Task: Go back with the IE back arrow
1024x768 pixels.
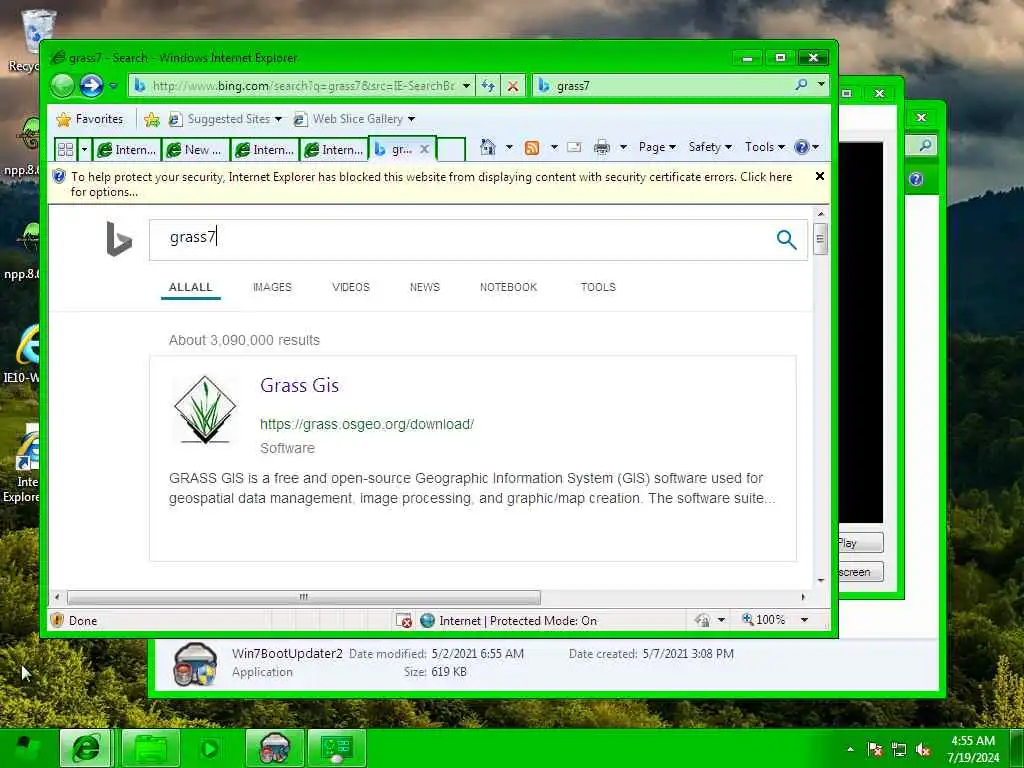Action: [63, 86]
